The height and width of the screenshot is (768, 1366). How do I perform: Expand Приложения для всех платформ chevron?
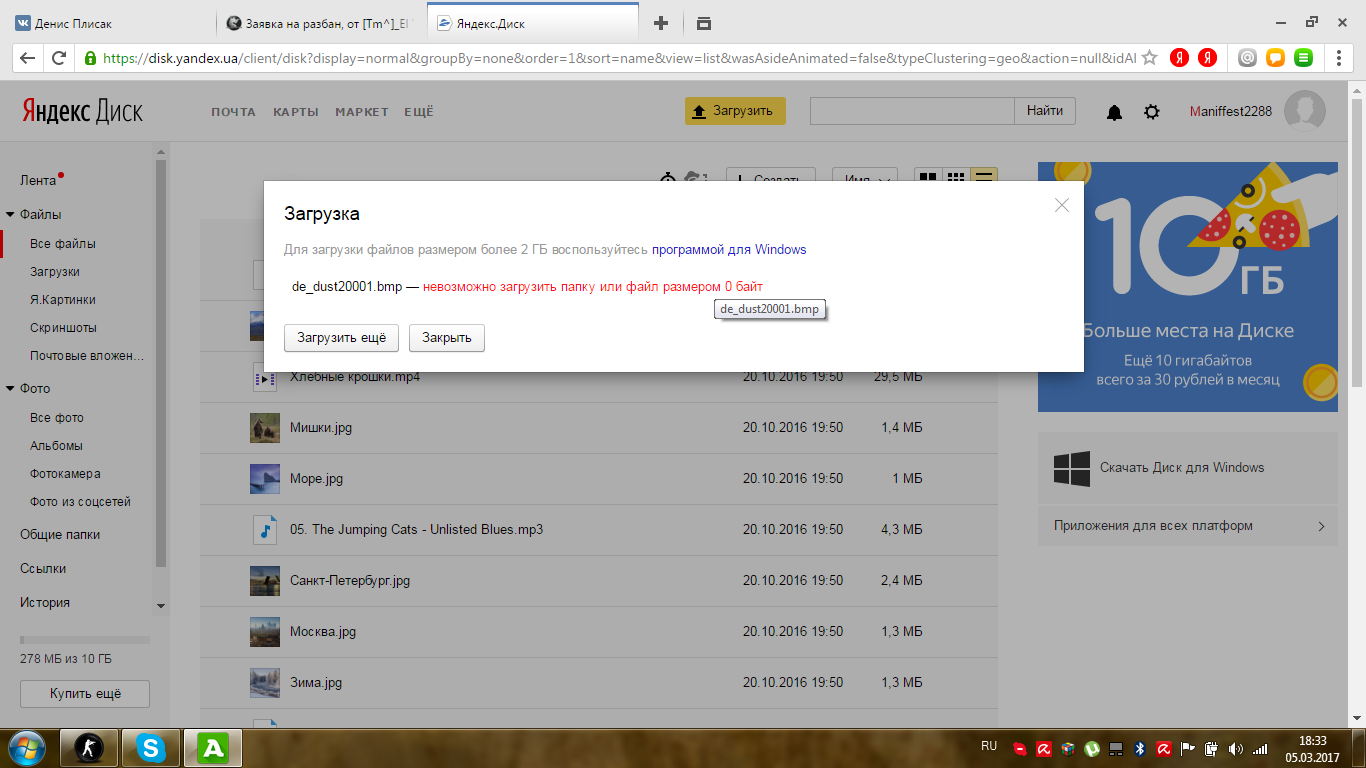(1321, 526)
